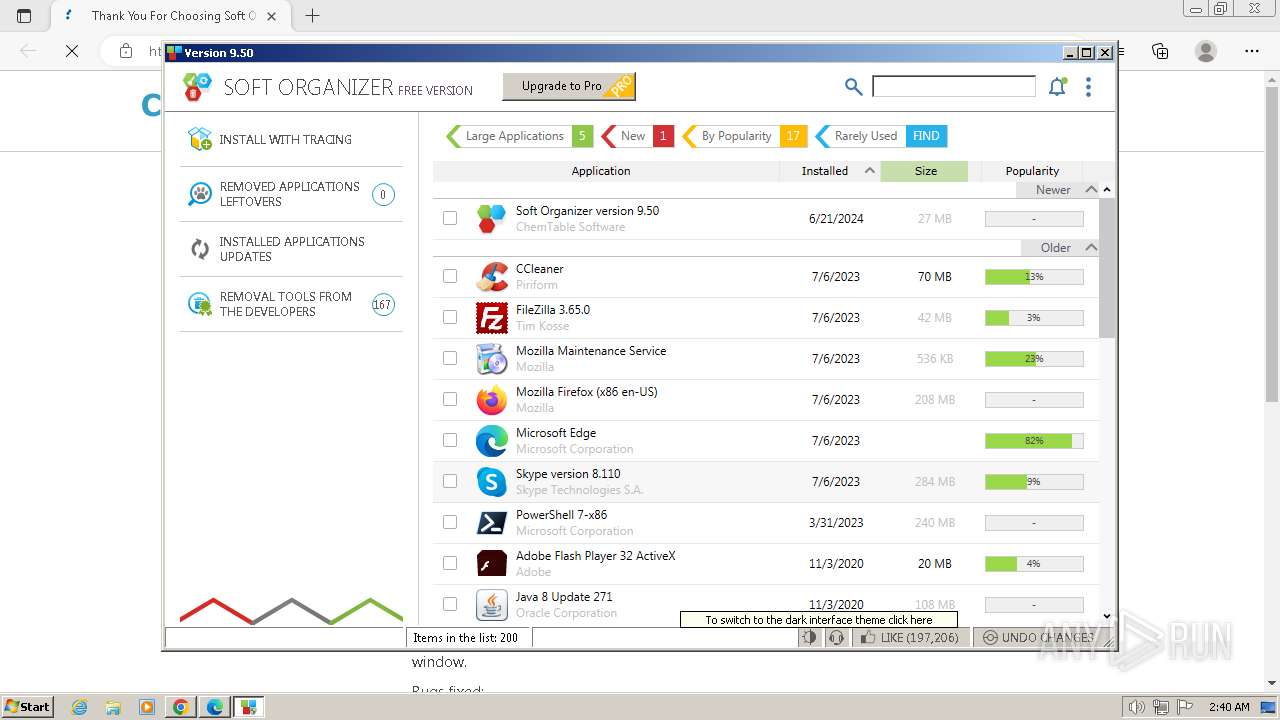
Task: Tick the PowerShell 7-x86 checkbox
Action: 450,522
